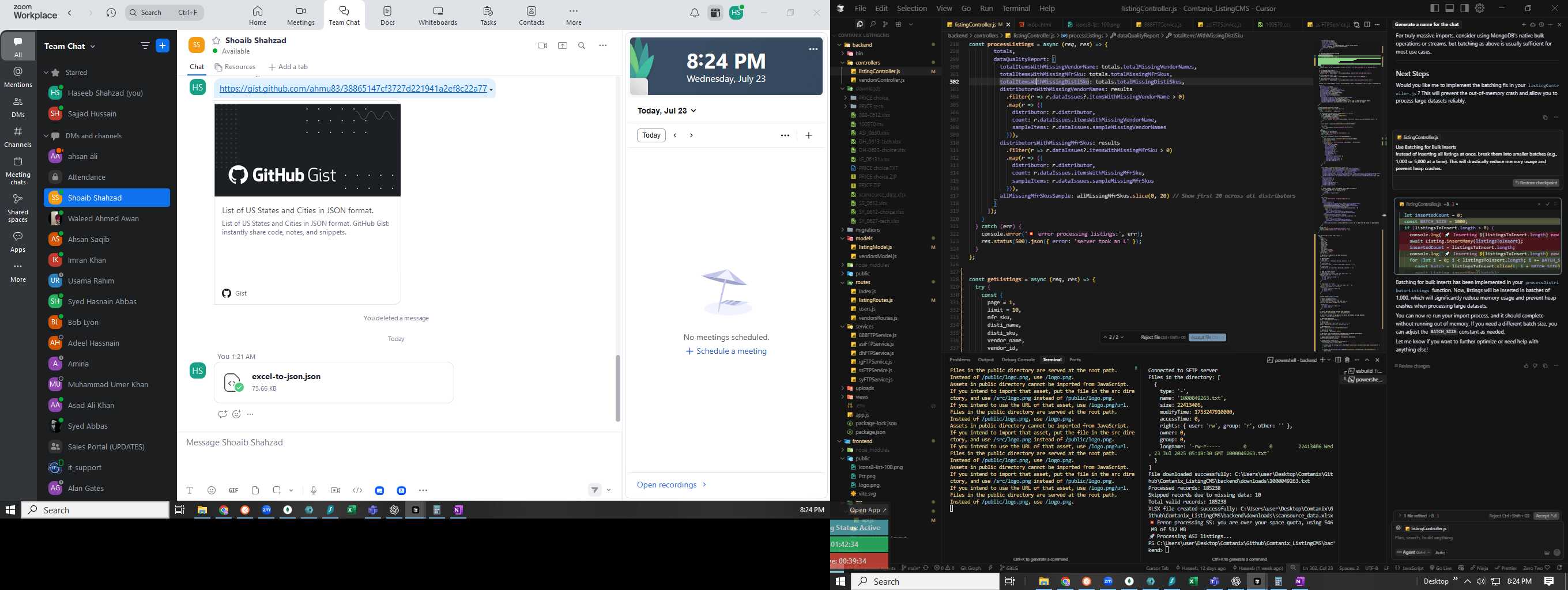The width and height of the screenshot is (1568, 590).
Task: Click the Zoom chat vertical scrollbar
Action: click(x=617, y=388)
